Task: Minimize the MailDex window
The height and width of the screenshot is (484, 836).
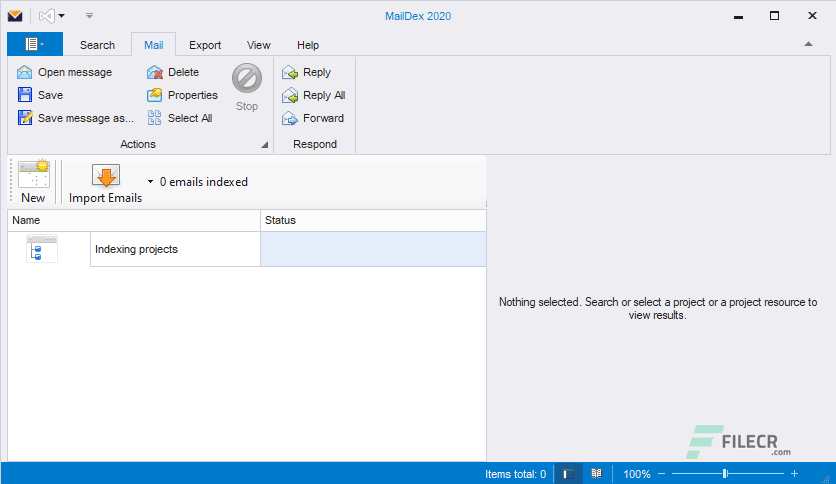Action: [x=738, y=16]
